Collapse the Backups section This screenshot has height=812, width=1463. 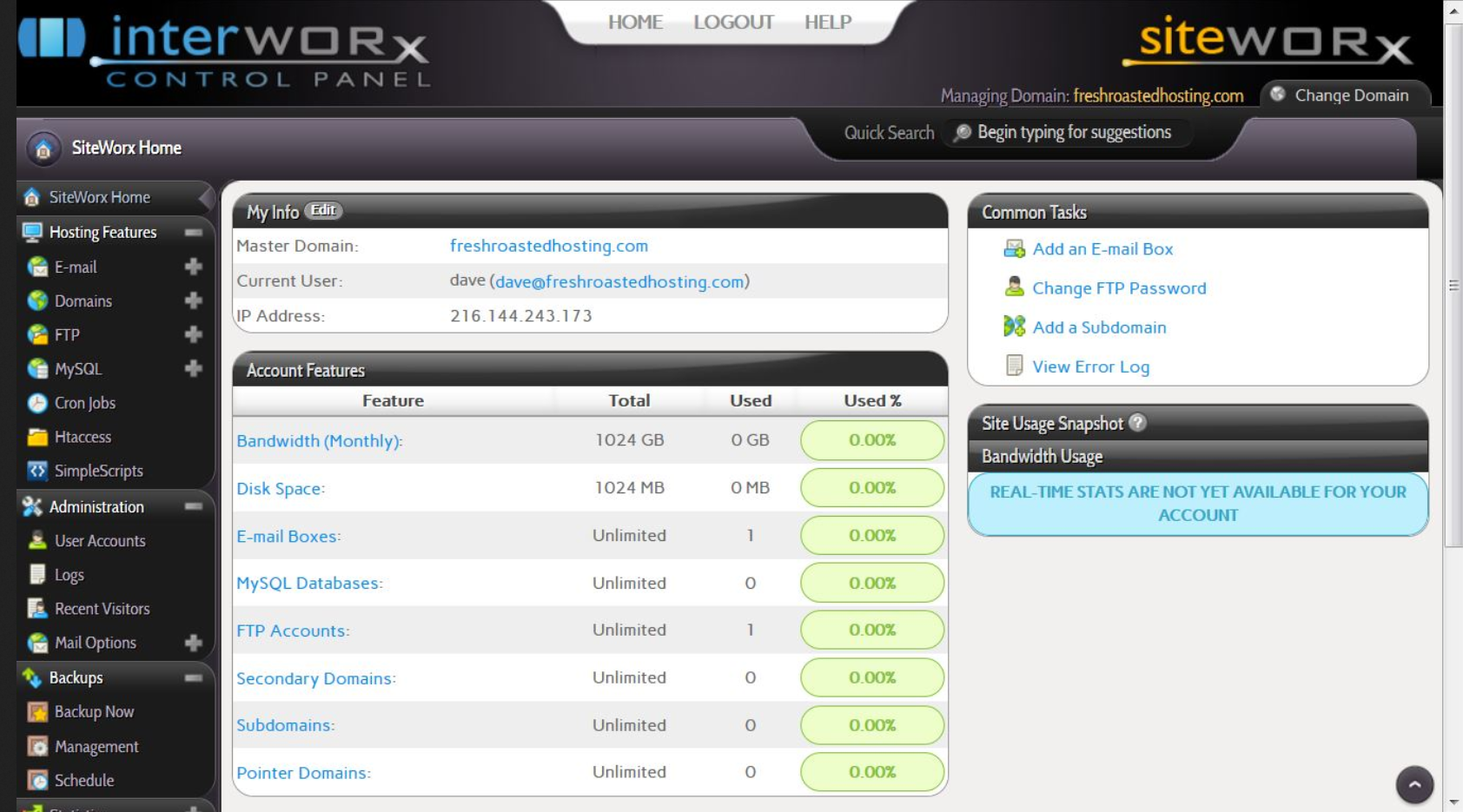tap(194, 677)
